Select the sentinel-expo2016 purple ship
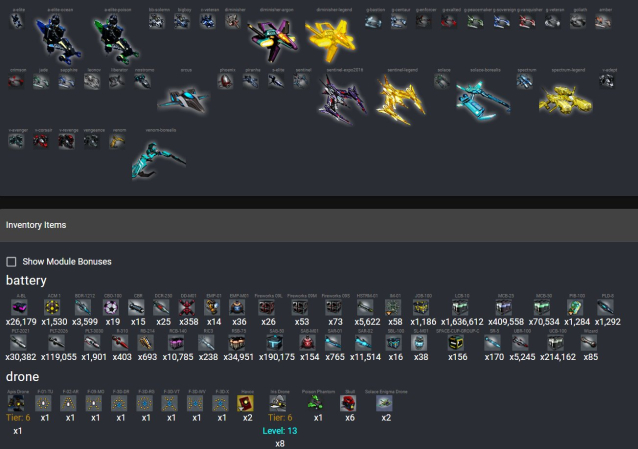The height and width of the screenshot is (449, 638). pos(343,100)
